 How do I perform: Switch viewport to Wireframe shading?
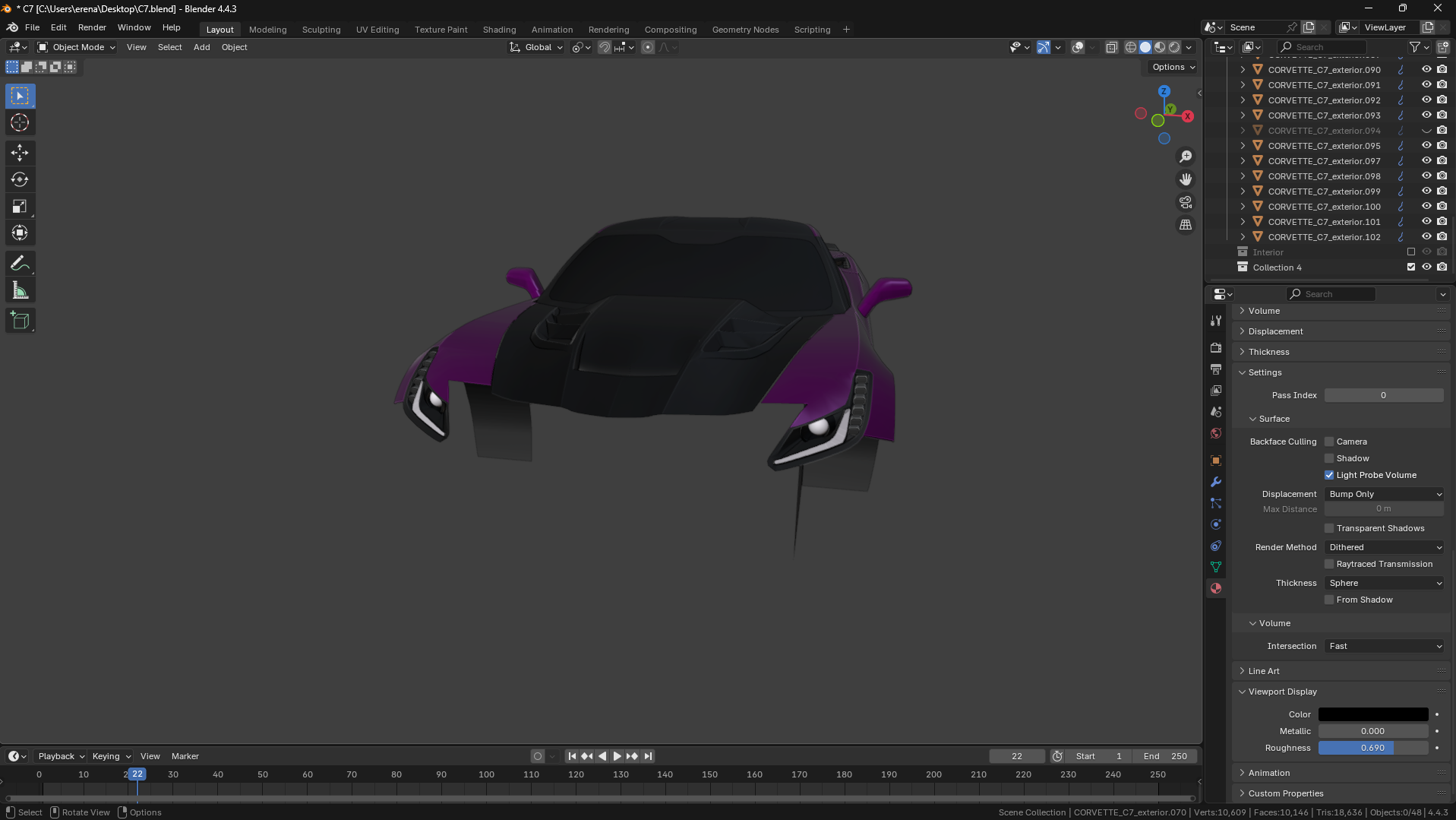pos(1131,47)
